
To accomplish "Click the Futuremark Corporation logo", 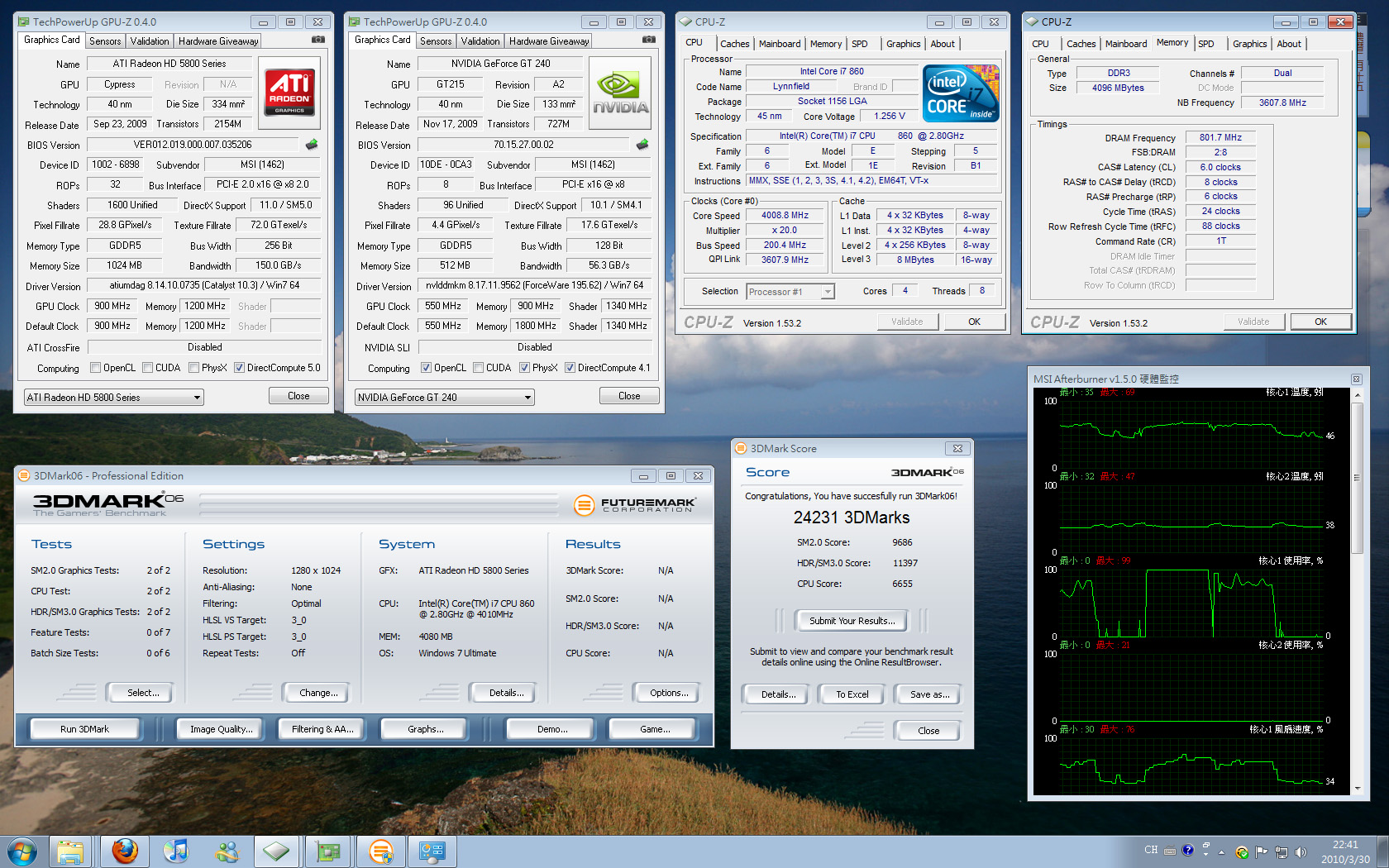I will [635, 505].
